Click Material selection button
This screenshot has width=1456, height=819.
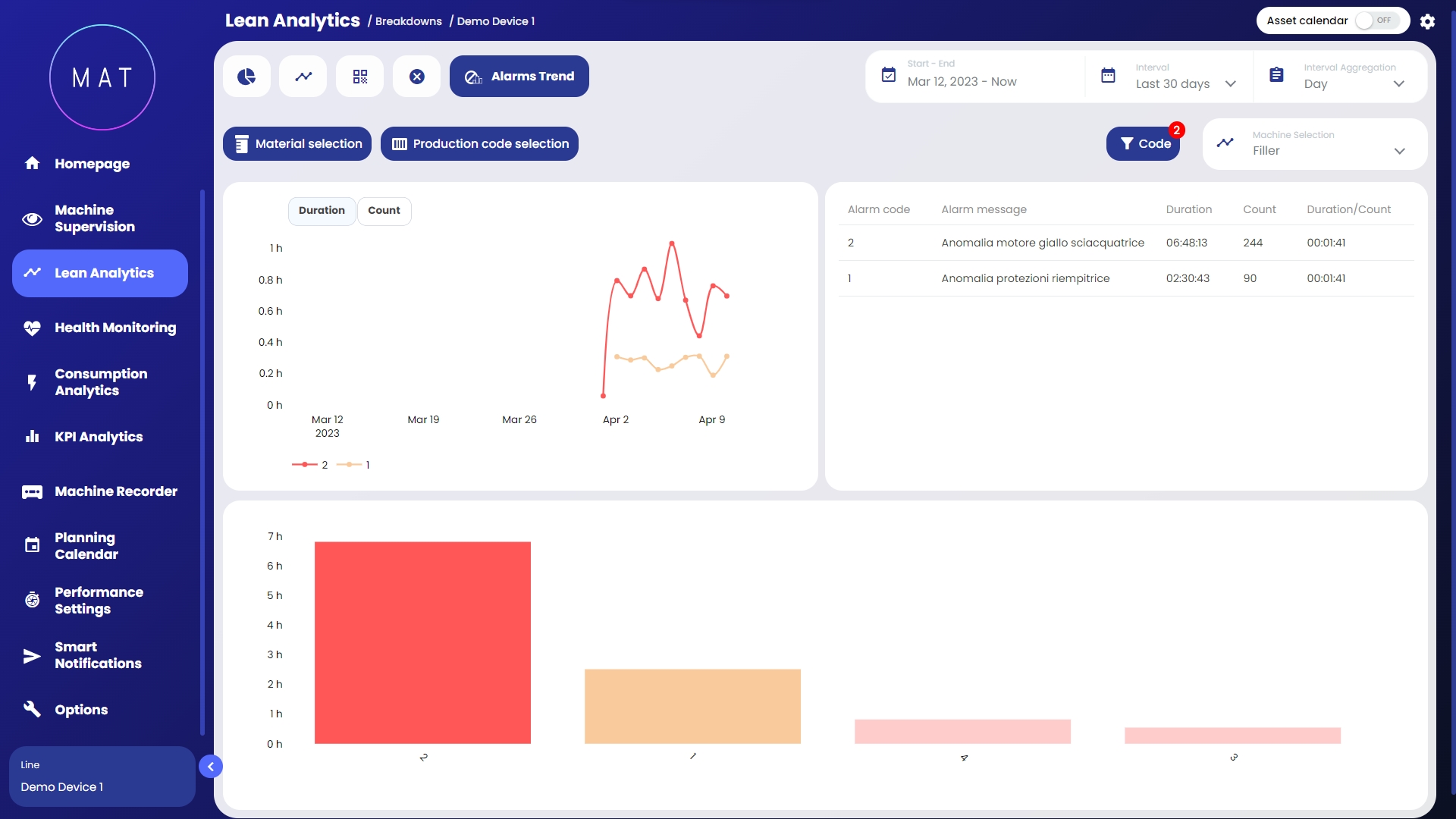[297, 144]
